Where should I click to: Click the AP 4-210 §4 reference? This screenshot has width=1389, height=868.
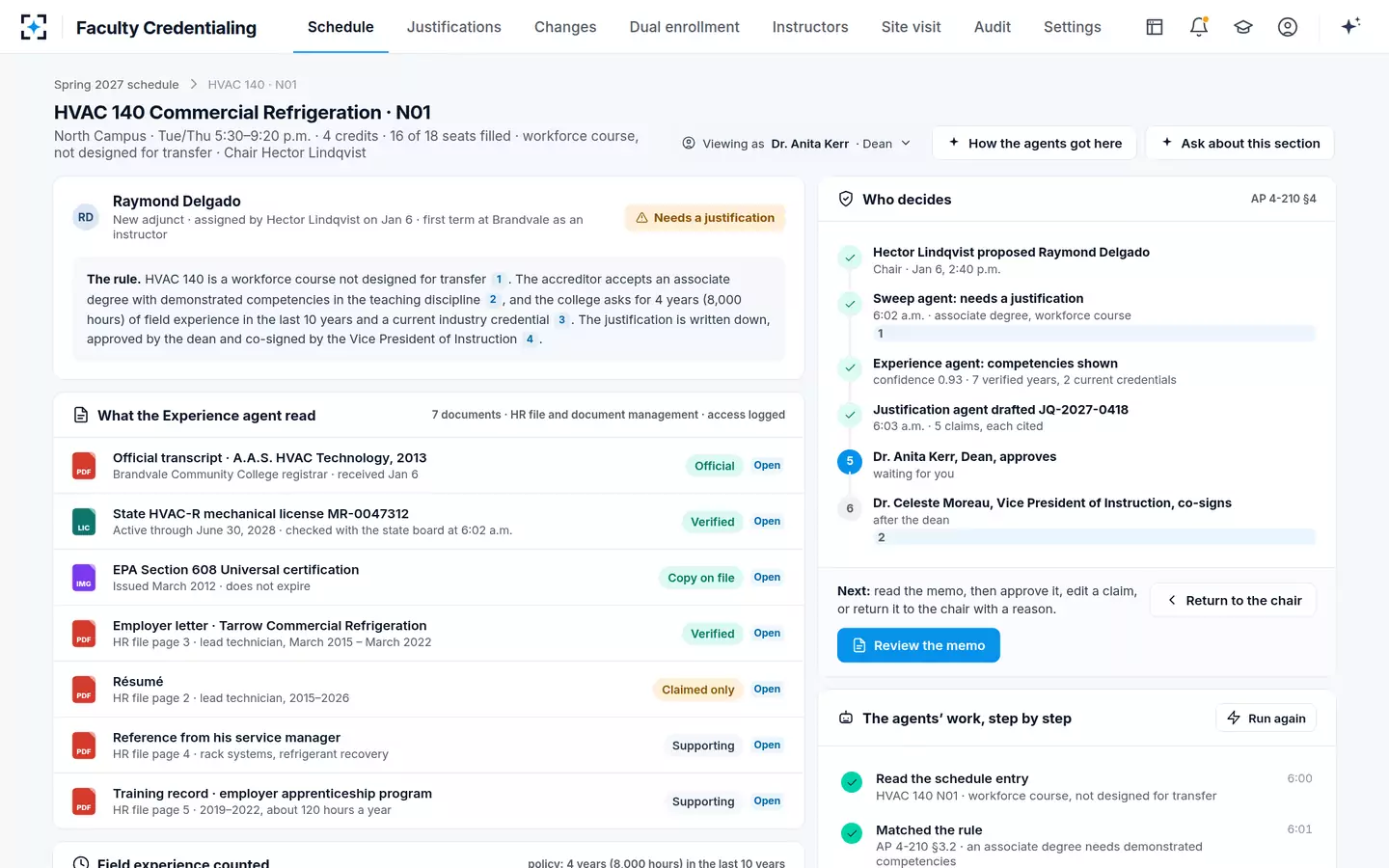(x=1284, y=199)
